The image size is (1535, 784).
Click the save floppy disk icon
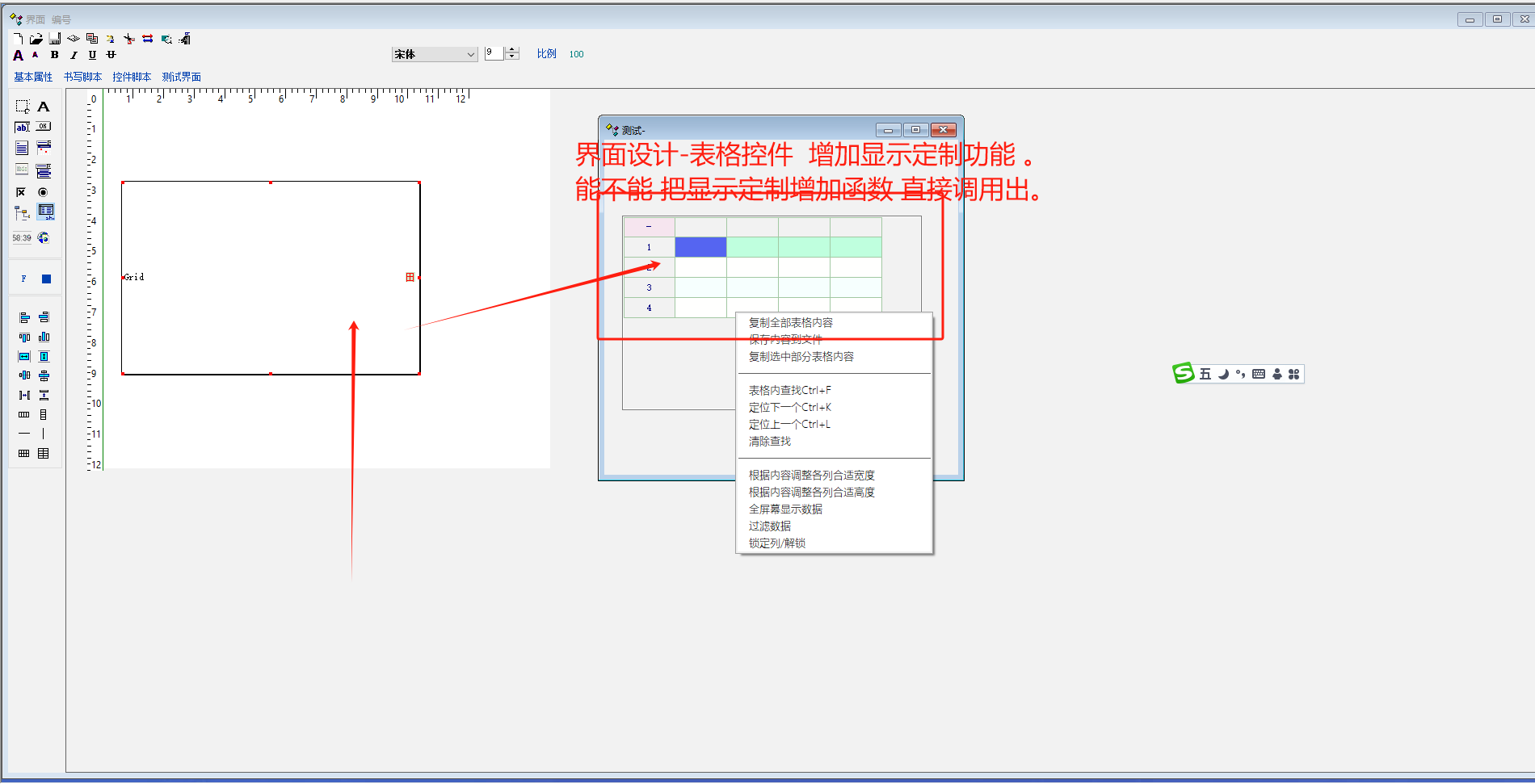pyautogui.click(x=55, y=39)
